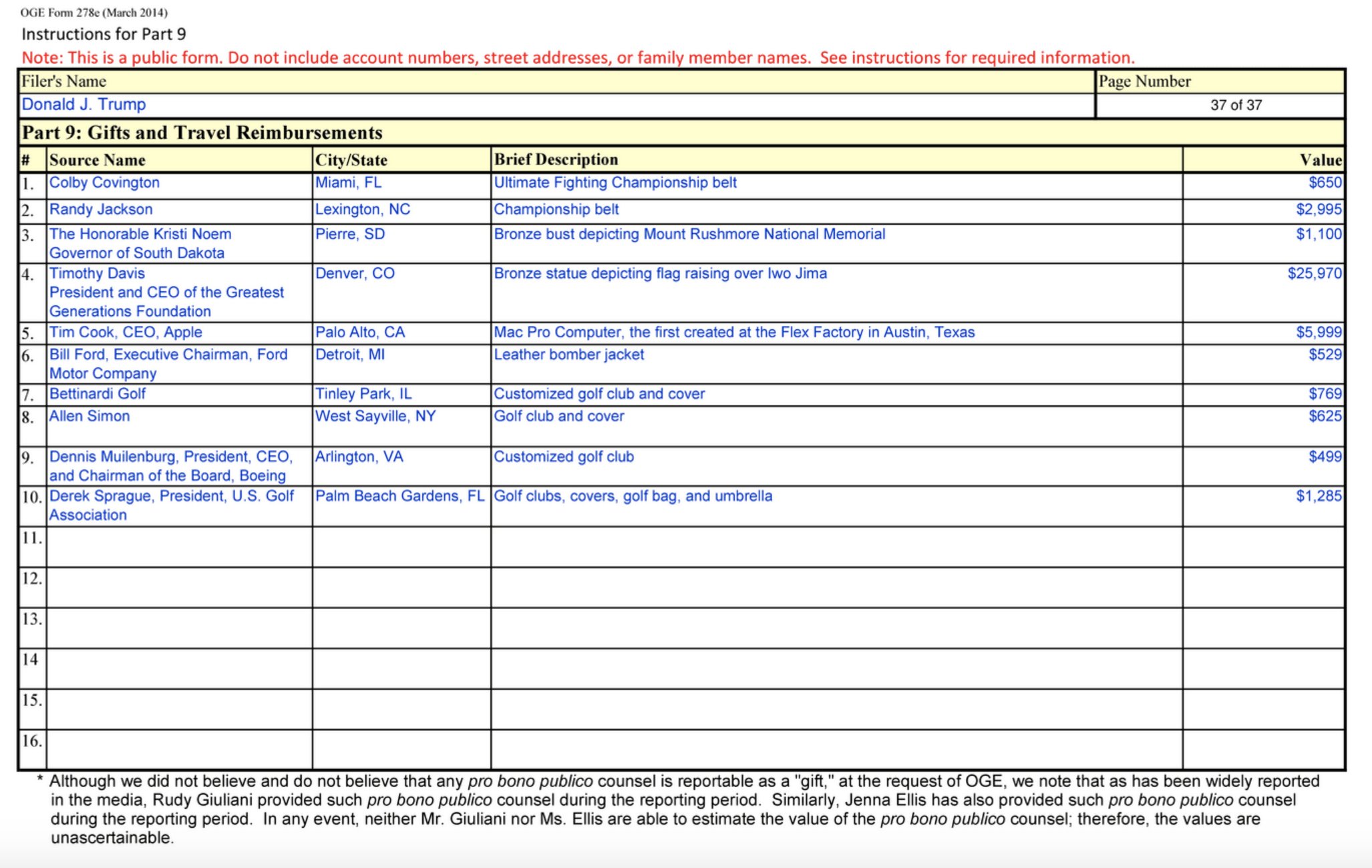Click the page number field 37 of 37
The width and height of the screenshot is (1372, 868).
(1235, 105)
